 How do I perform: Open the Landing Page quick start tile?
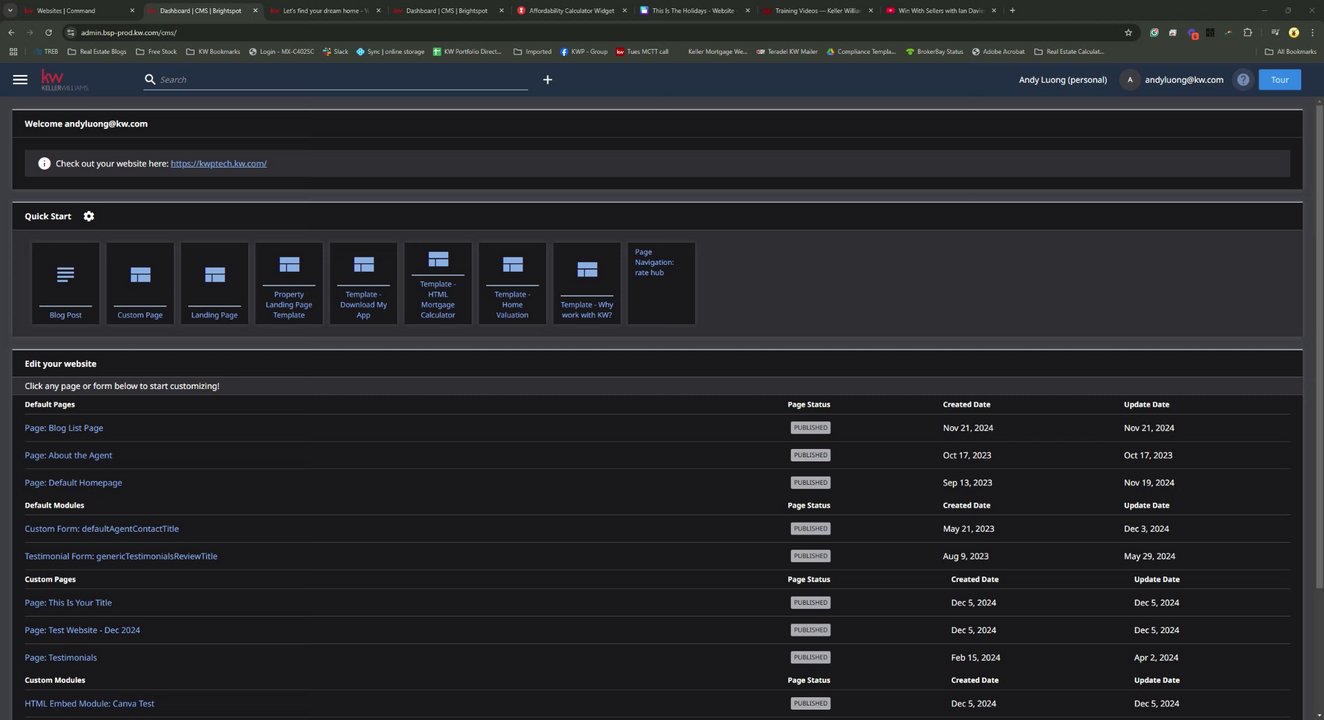(x=214, y=284)
